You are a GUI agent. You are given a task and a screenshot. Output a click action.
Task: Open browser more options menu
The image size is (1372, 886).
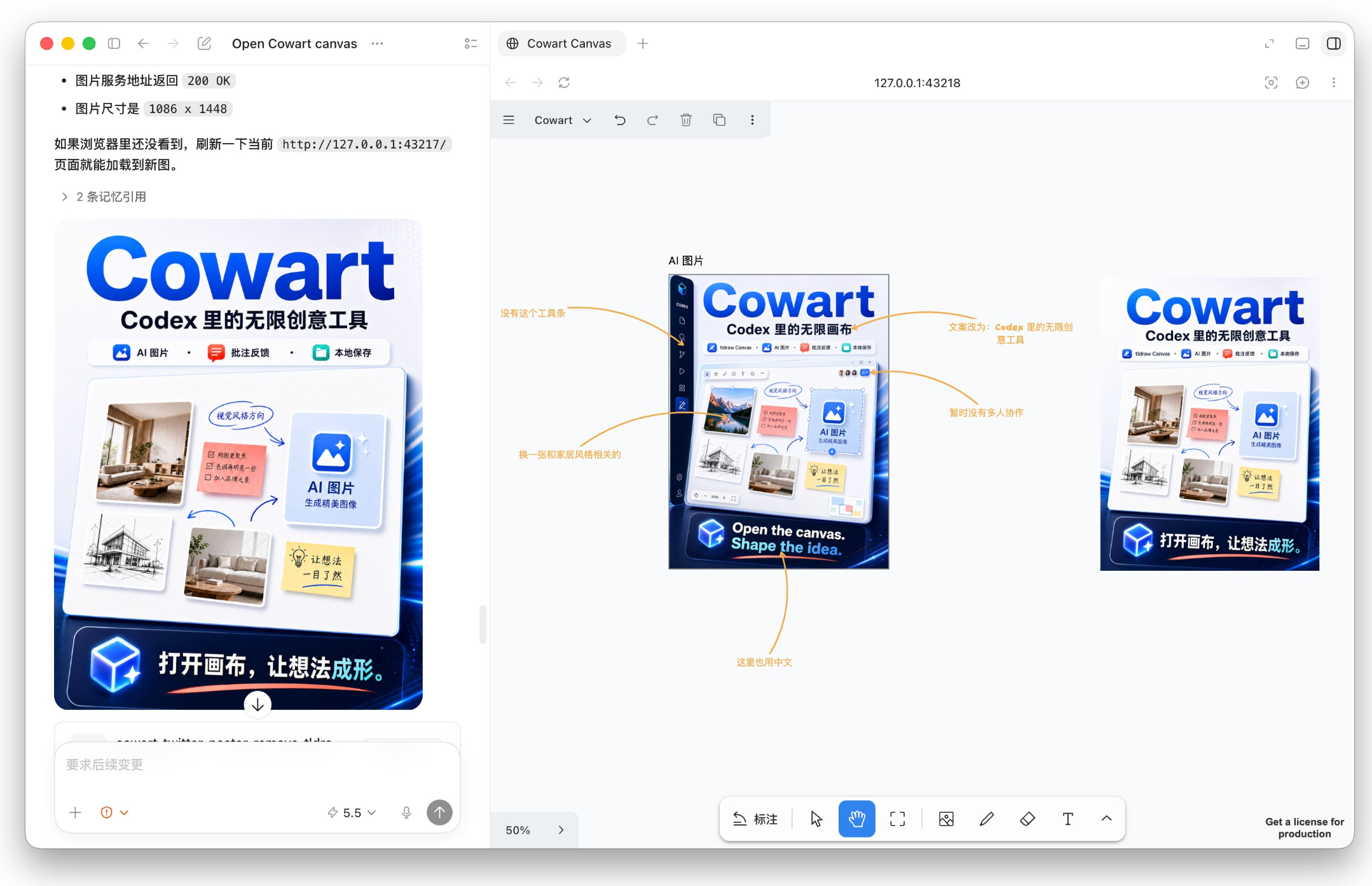[x=1334, y=83]
